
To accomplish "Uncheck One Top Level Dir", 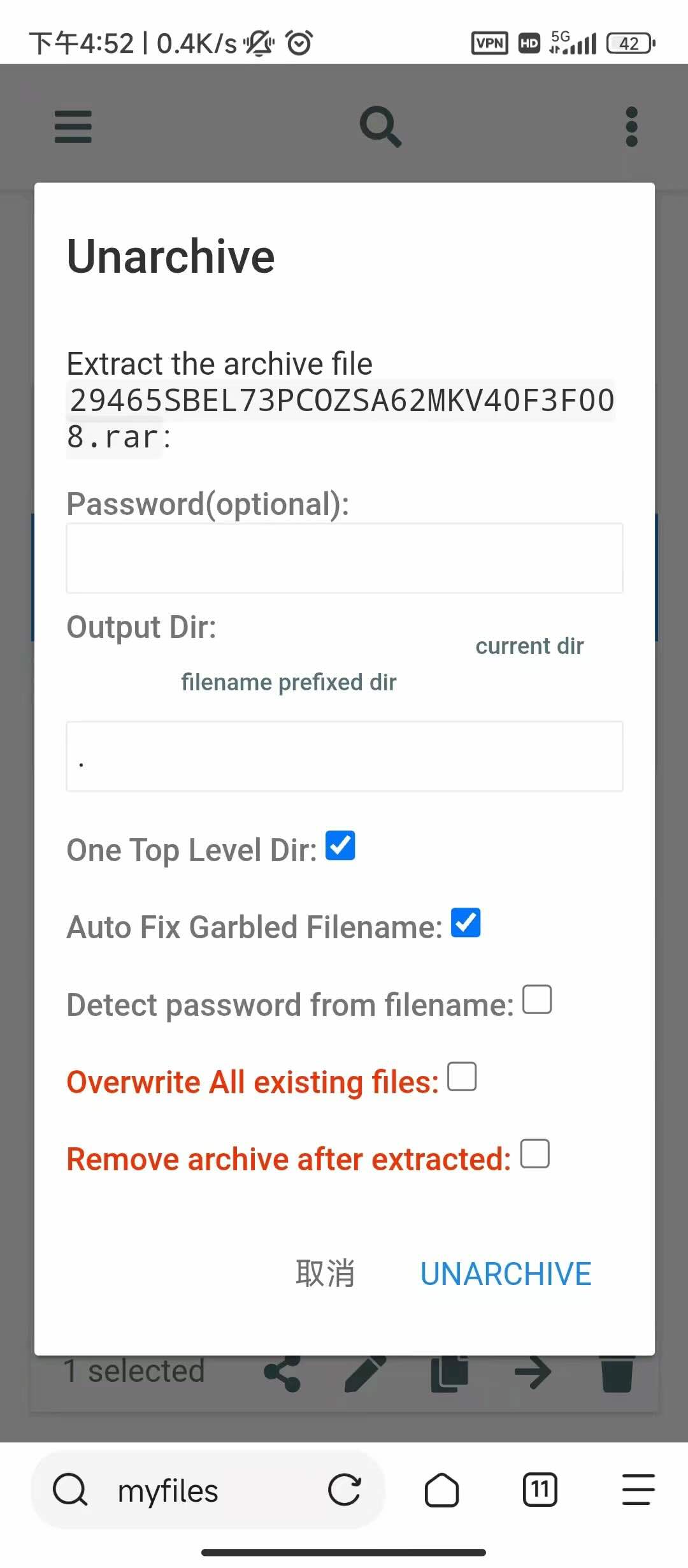I will tap(340, 846).
